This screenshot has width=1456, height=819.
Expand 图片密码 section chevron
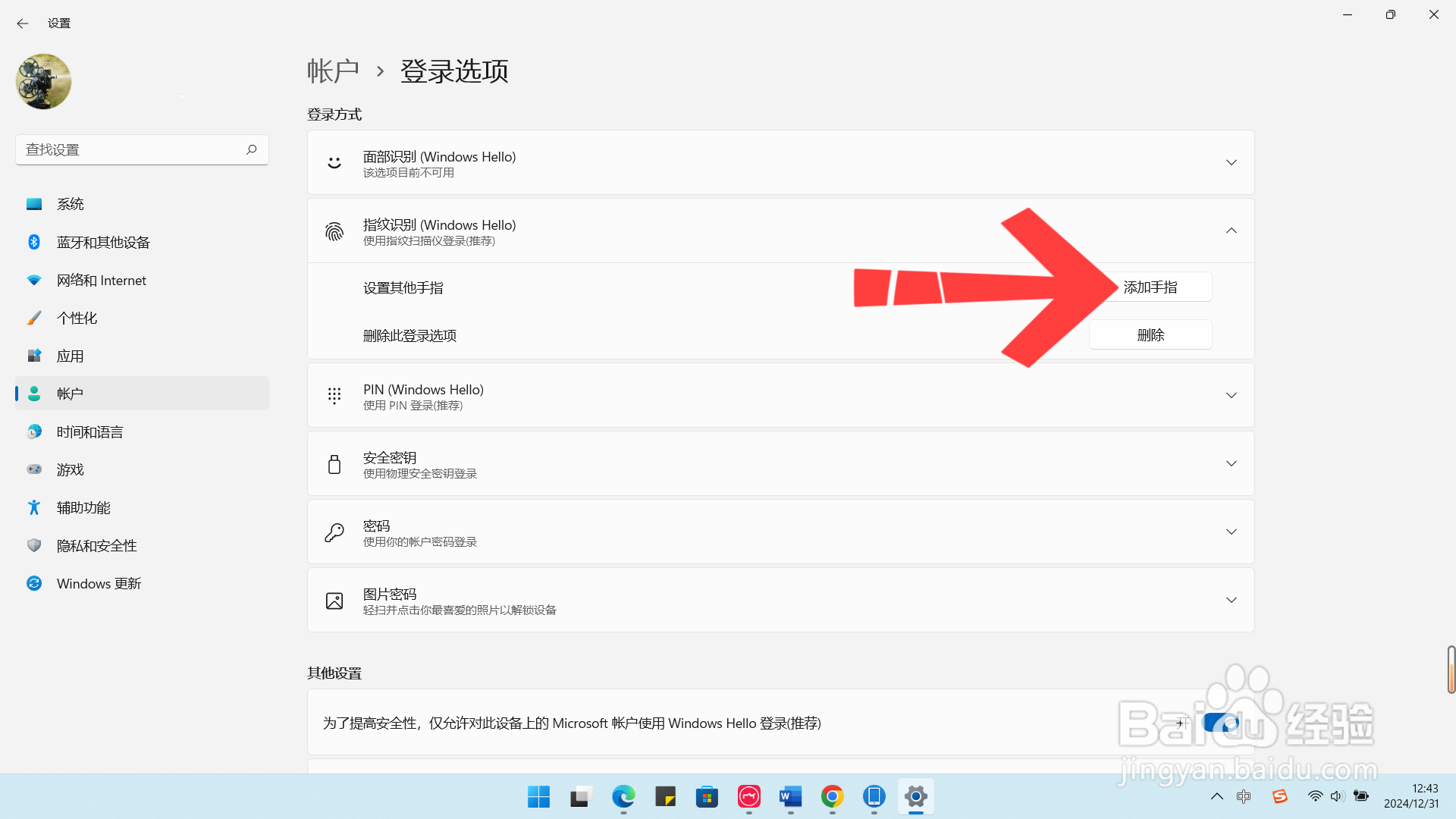pyautogui.click(x=1231, y=600)
